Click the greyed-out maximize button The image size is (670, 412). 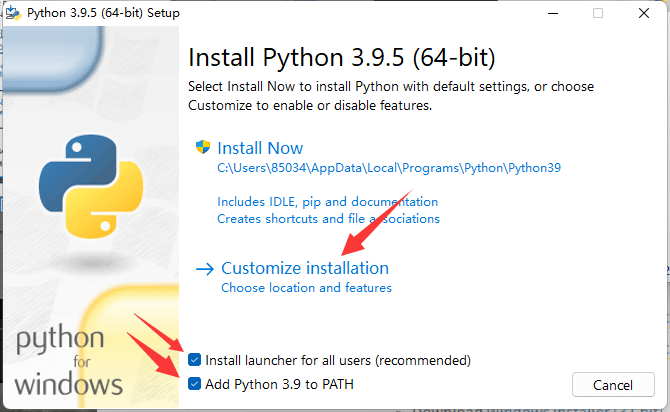(598, 13)
